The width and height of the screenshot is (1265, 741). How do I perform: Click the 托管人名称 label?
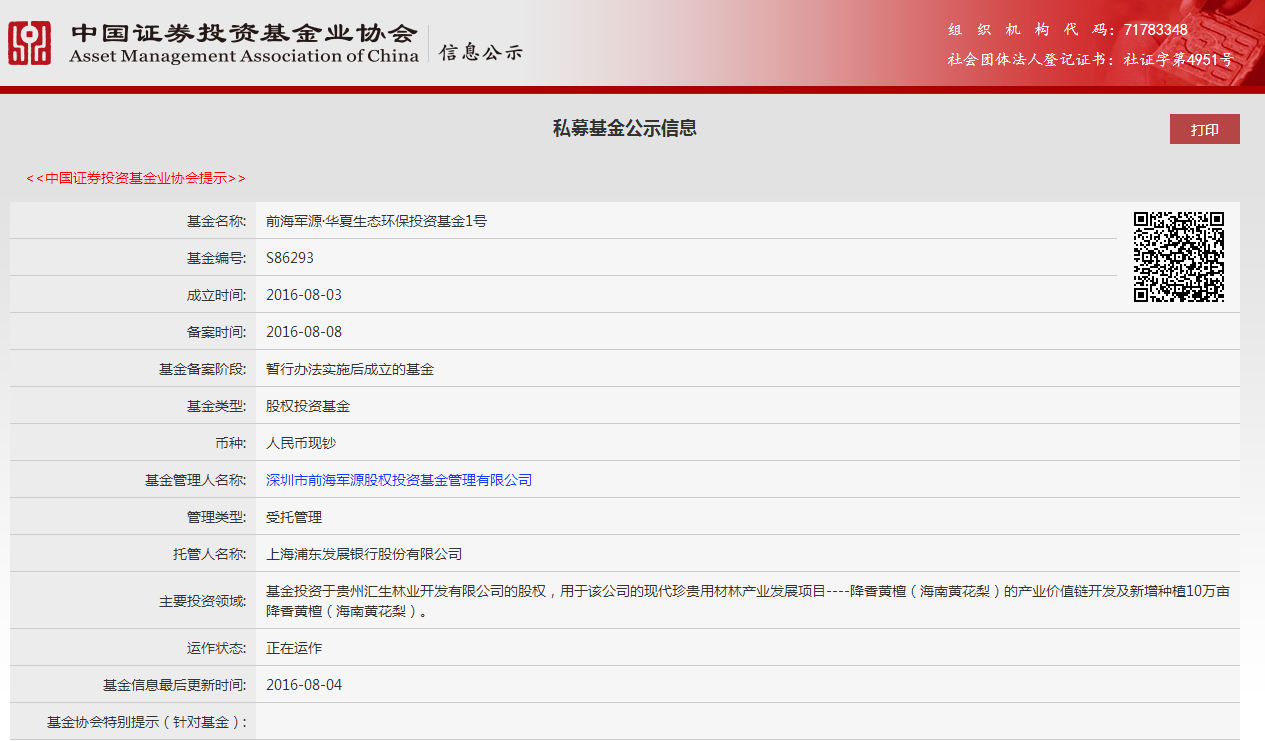[209, 554]
